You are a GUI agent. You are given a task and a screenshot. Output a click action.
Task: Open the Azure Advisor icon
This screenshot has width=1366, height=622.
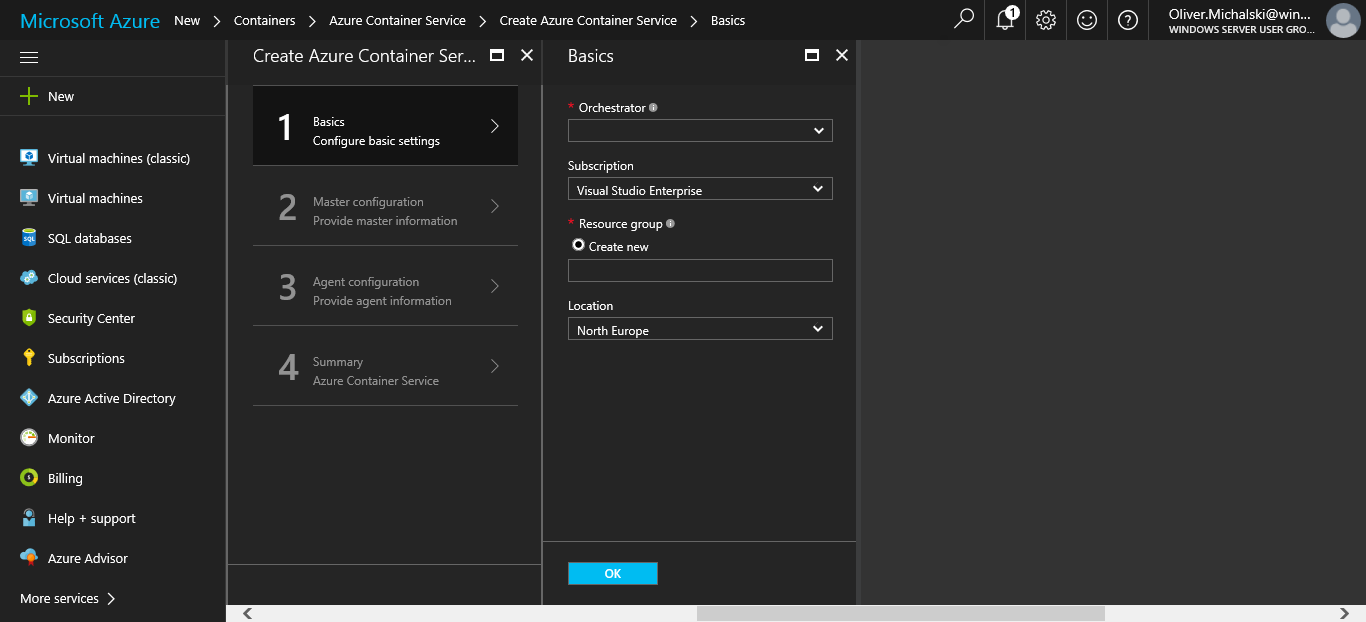[x=29, y=558]
